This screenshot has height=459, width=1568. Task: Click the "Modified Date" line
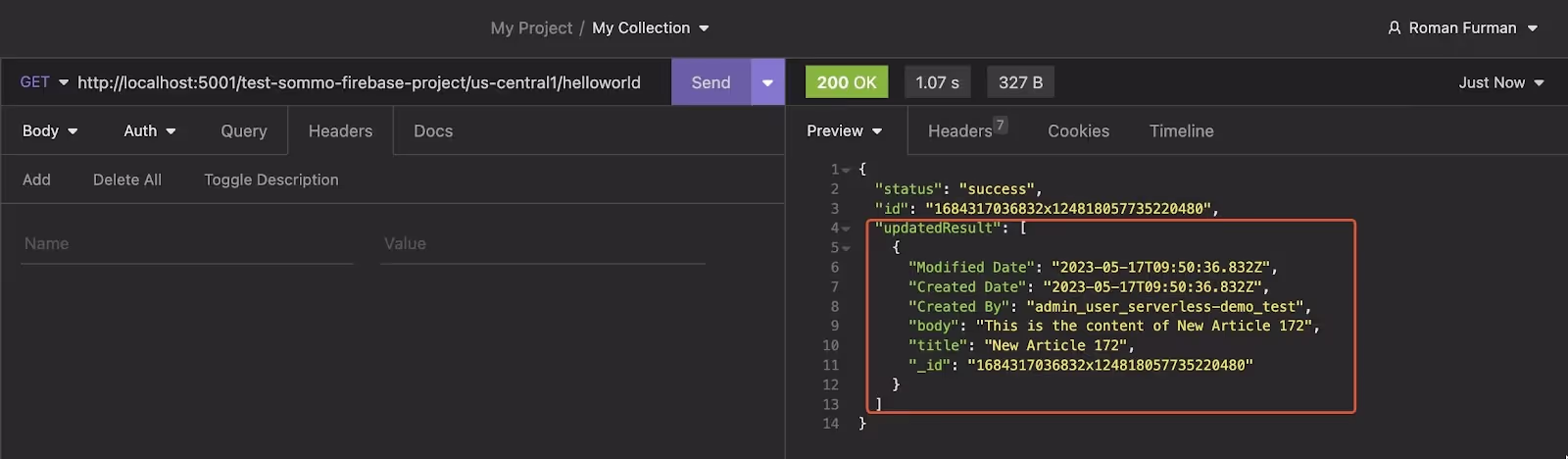pos(1093,267)
